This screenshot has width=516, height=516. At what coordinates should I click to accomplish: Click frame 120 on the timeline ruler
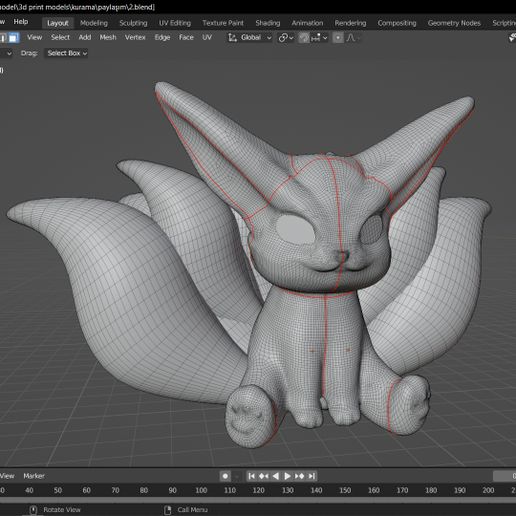click(259, 490)
